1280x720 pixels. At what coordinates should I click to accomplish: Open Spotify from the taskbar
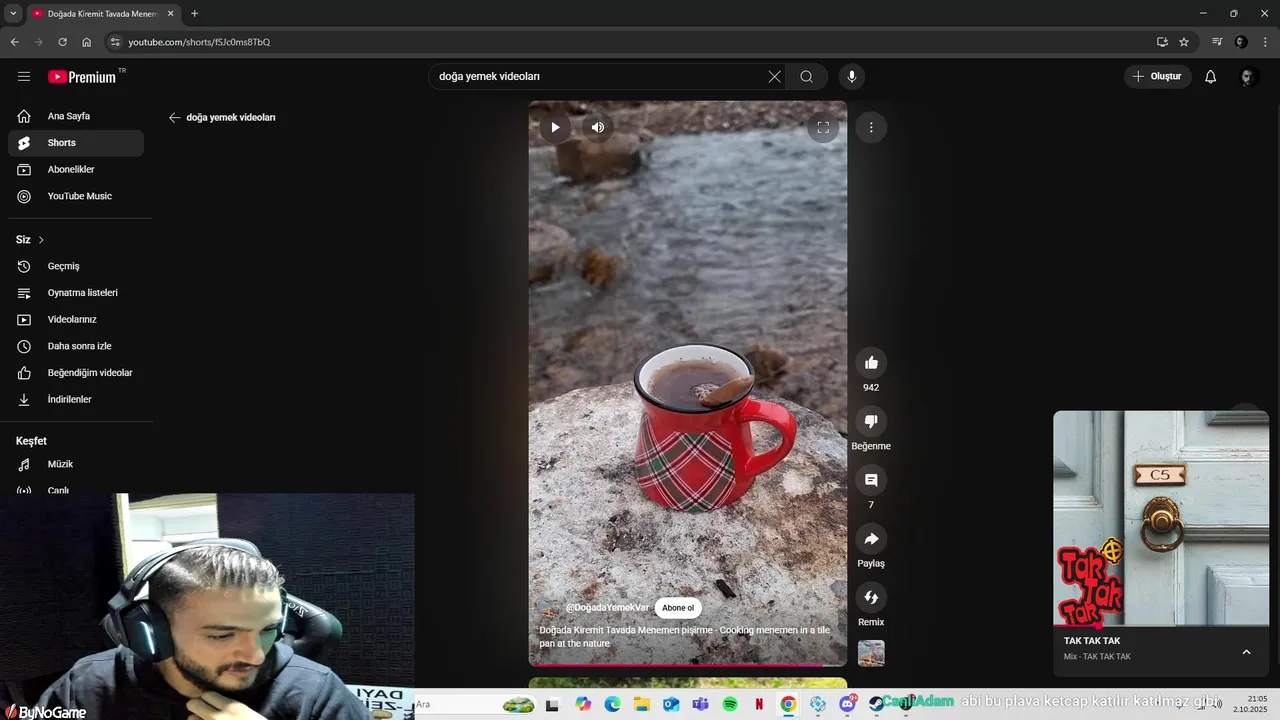(730, 704)
